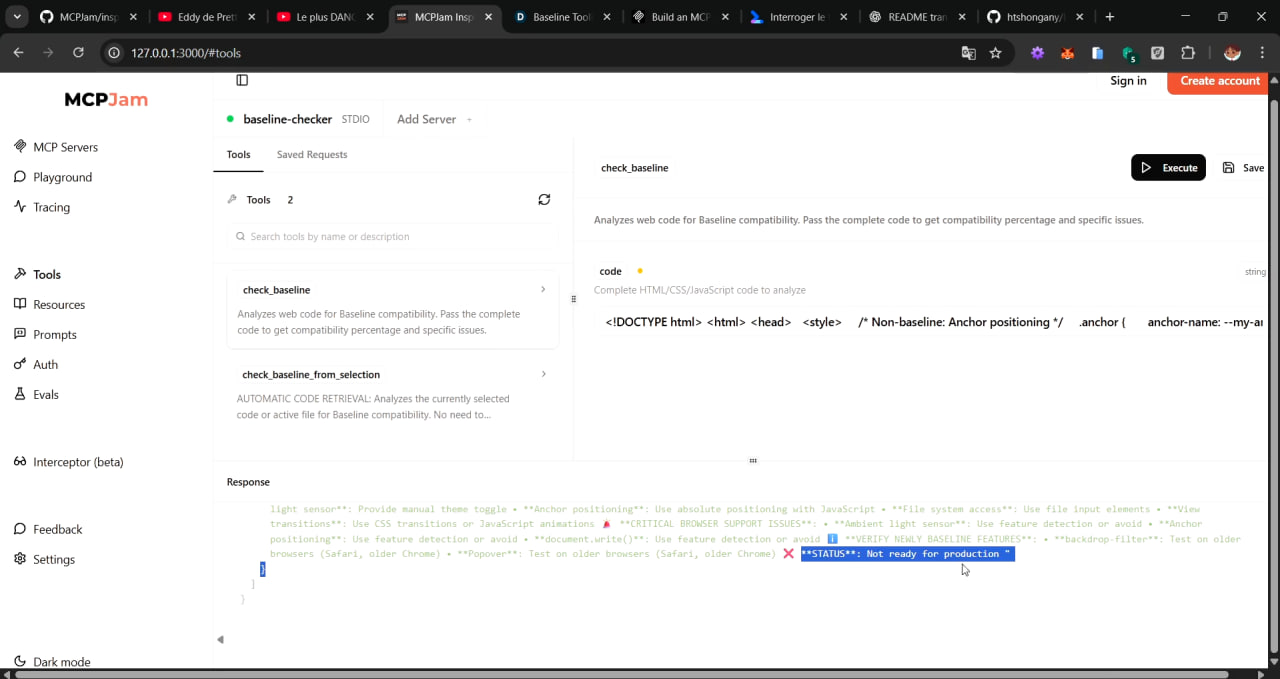Open the Feedback page
Image resolution: width=1280 pixels, height=679 pixels.
(48, 529)
